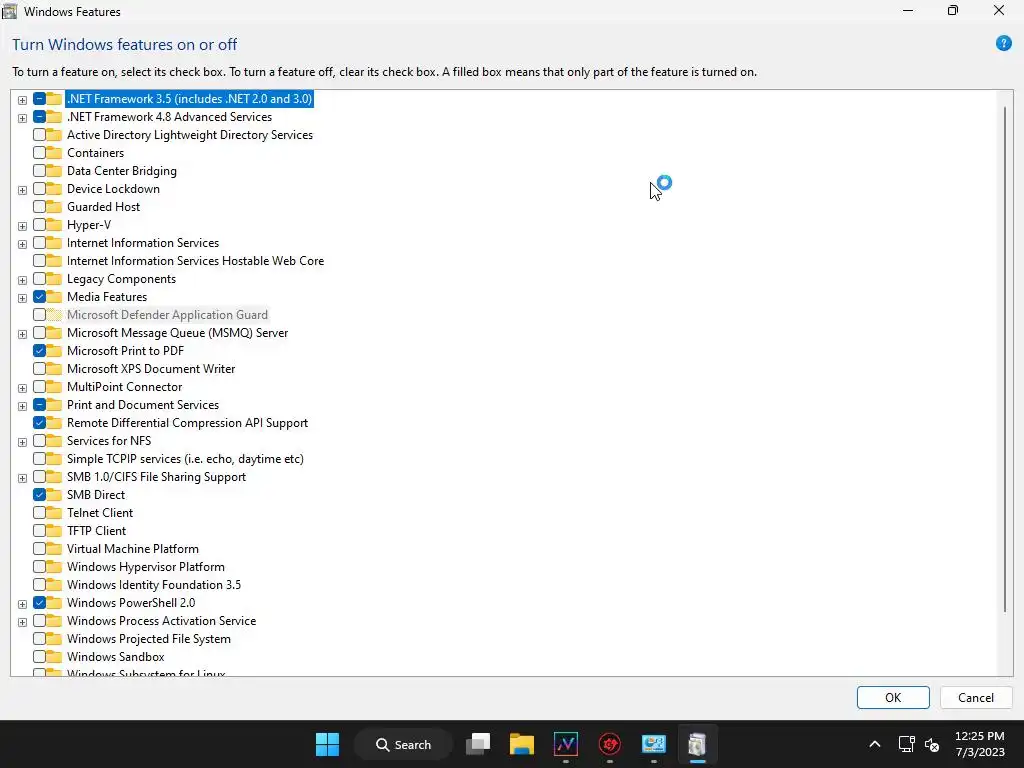Enable the TFTP Client checkbox

39,531
